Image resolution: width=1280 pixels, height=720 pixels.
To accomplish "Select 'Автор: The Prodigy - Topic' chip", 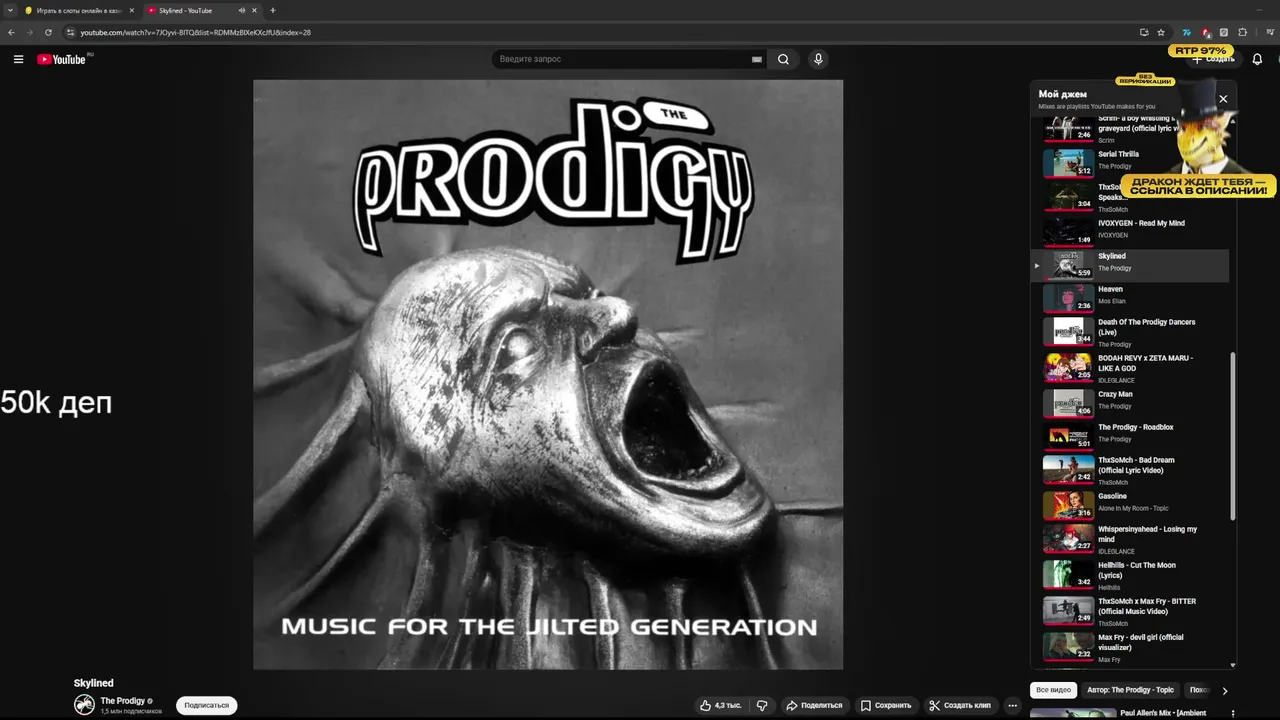I will pyautogui.click(x=1130, y=690).
